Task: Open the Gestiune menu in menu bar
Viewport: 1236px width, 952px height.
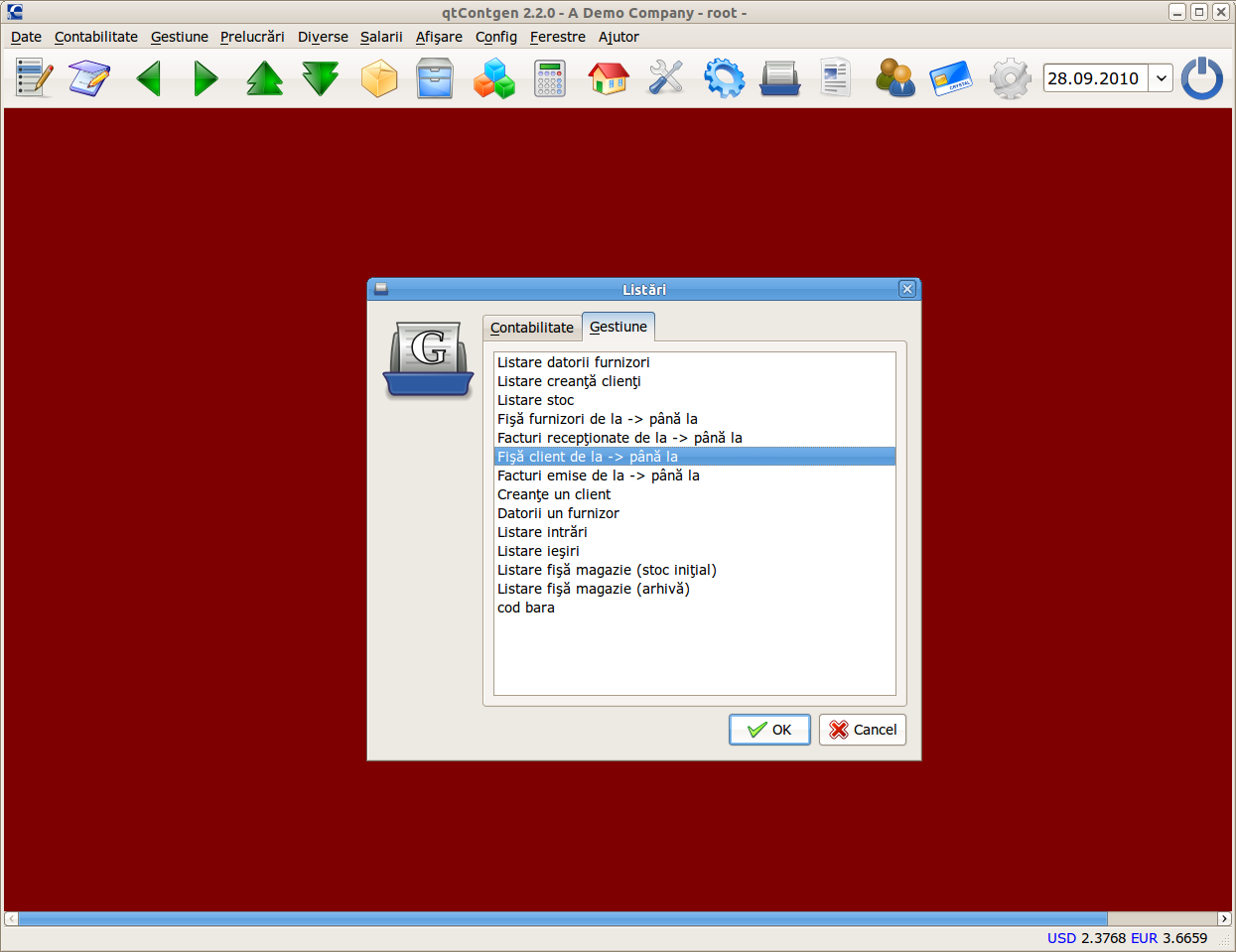Action: [180, 37]
